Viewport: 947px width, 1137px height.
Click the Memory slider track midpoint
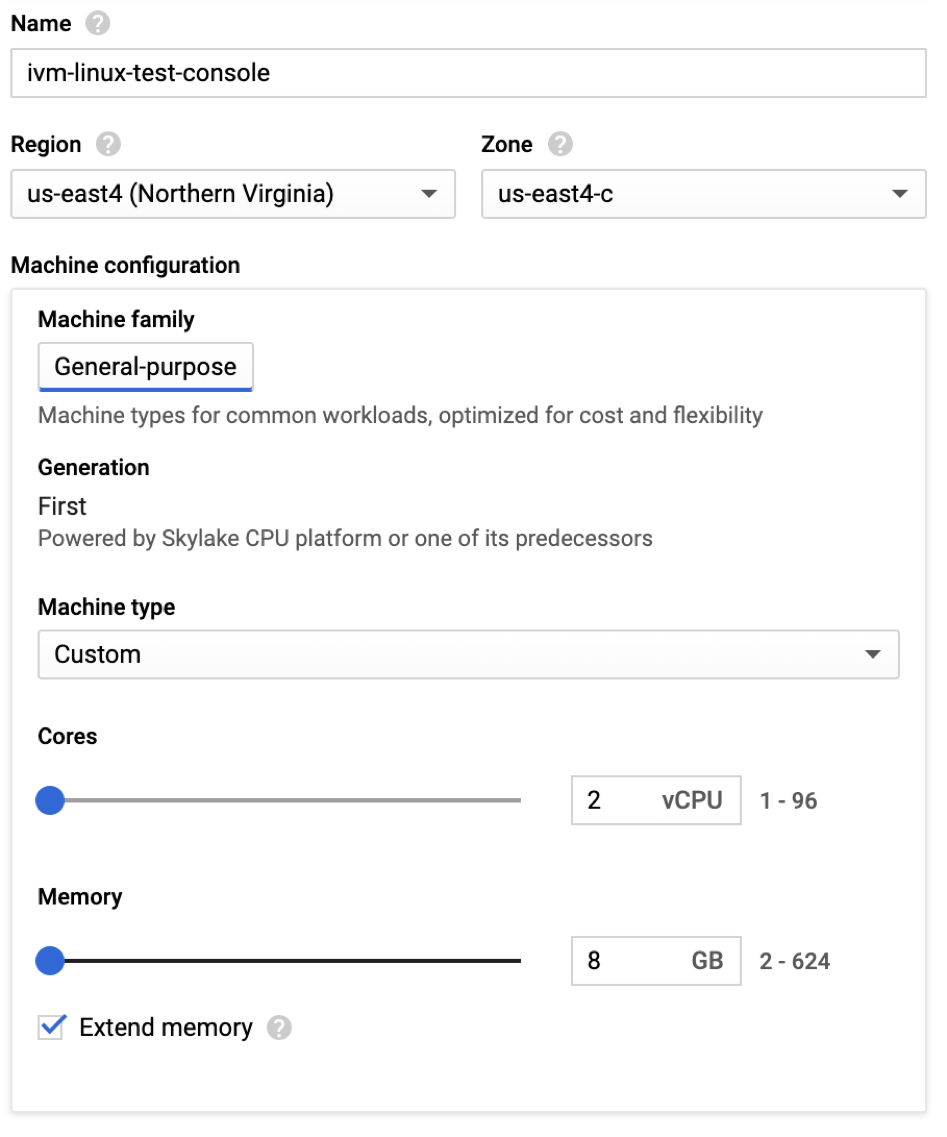(x=285, y=961)
